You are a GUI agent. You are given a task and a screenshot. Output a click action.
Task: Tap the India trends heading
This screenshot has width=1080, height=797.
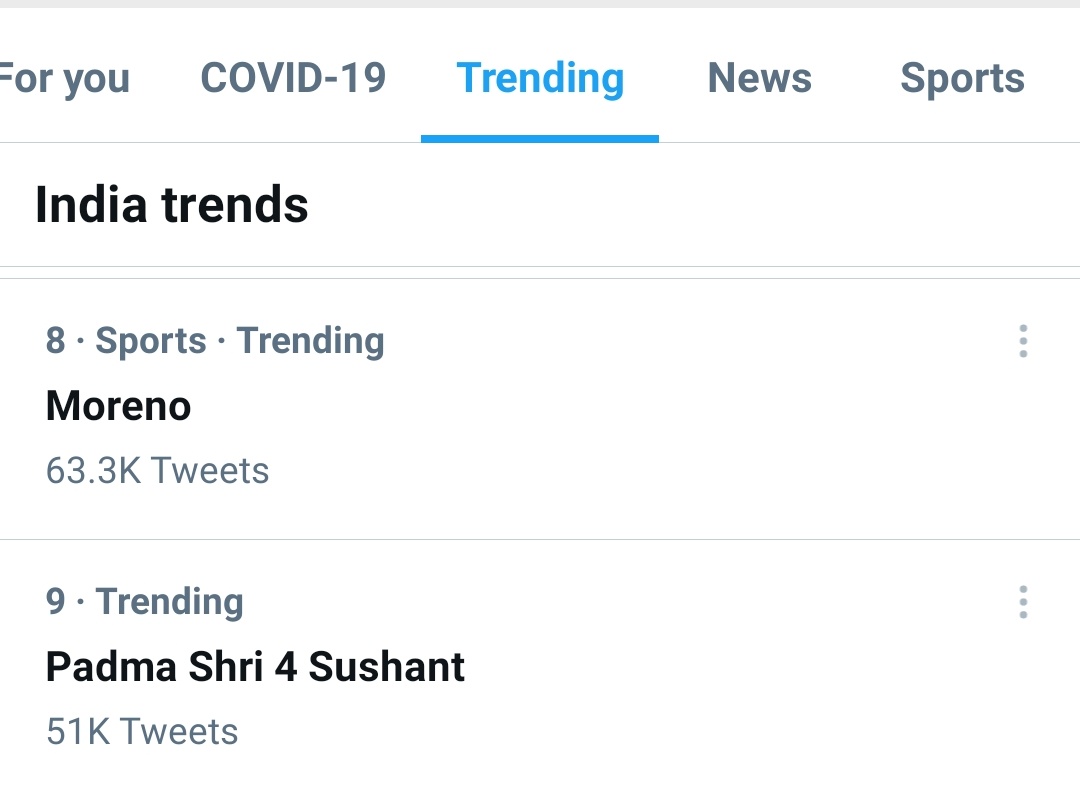[171, 205]
